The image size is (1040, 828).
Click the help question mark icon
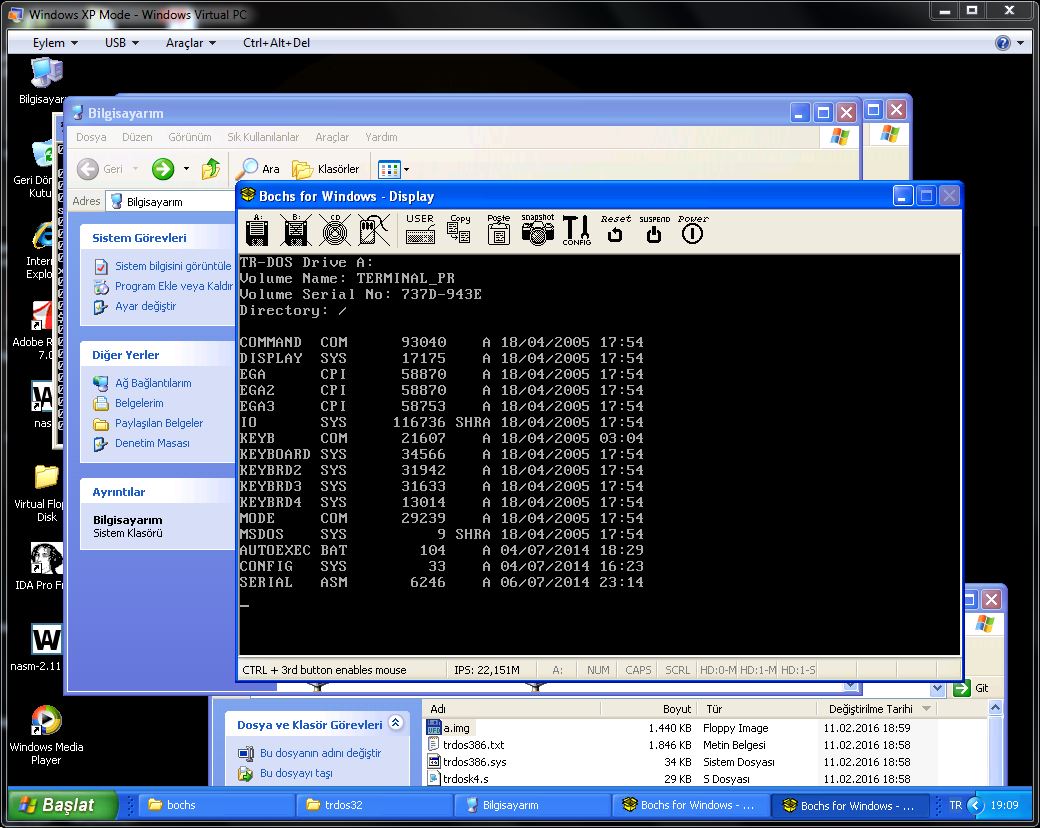1002,43
